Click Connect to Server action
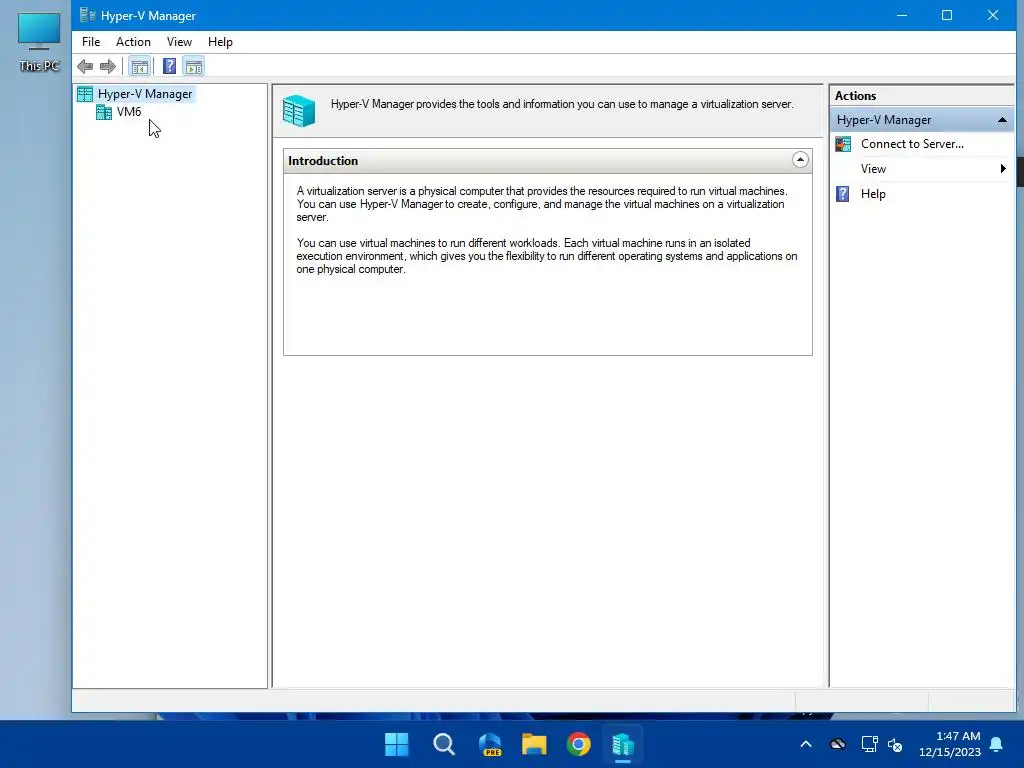 pyautogui.click(x=912, y=144)
